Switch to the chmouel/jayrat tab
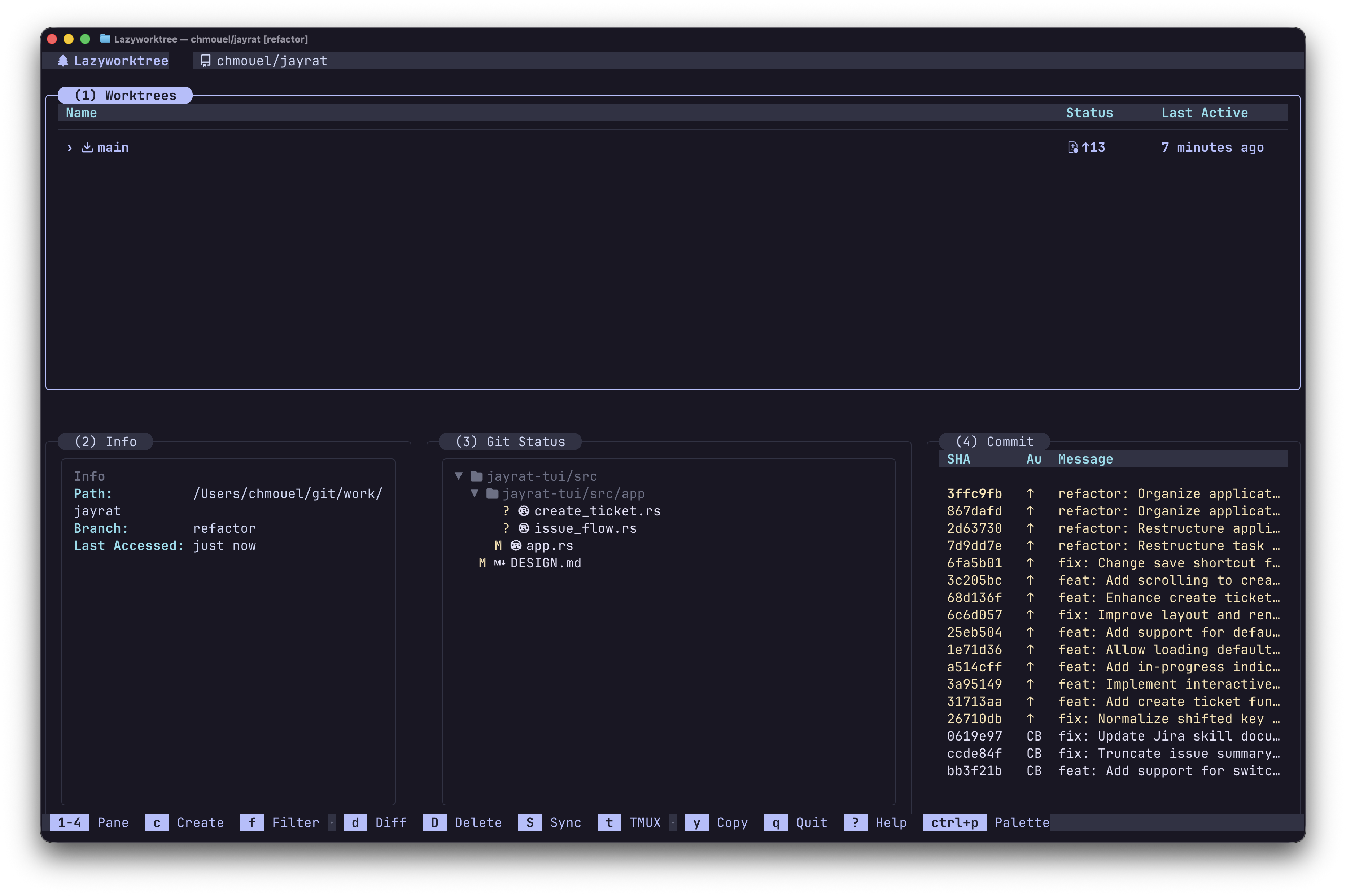The width and height of the screenshot is (1346, 896). click(271, 60)
